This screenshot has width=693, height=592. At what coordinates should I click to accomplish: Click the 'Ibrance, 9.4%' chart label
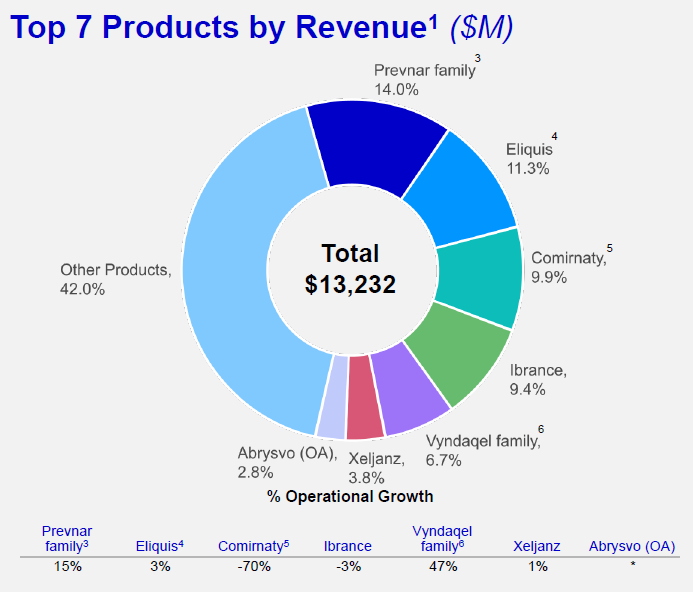coord(538,379)
